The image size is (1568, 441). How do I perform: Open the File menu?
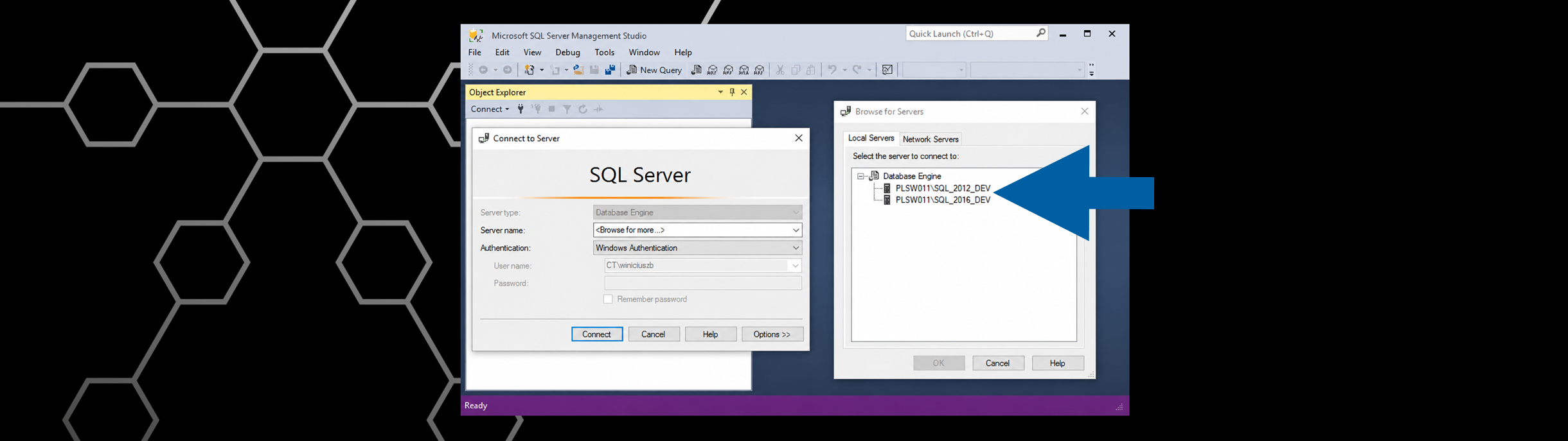pyautogui.click(x=475, y=53)
